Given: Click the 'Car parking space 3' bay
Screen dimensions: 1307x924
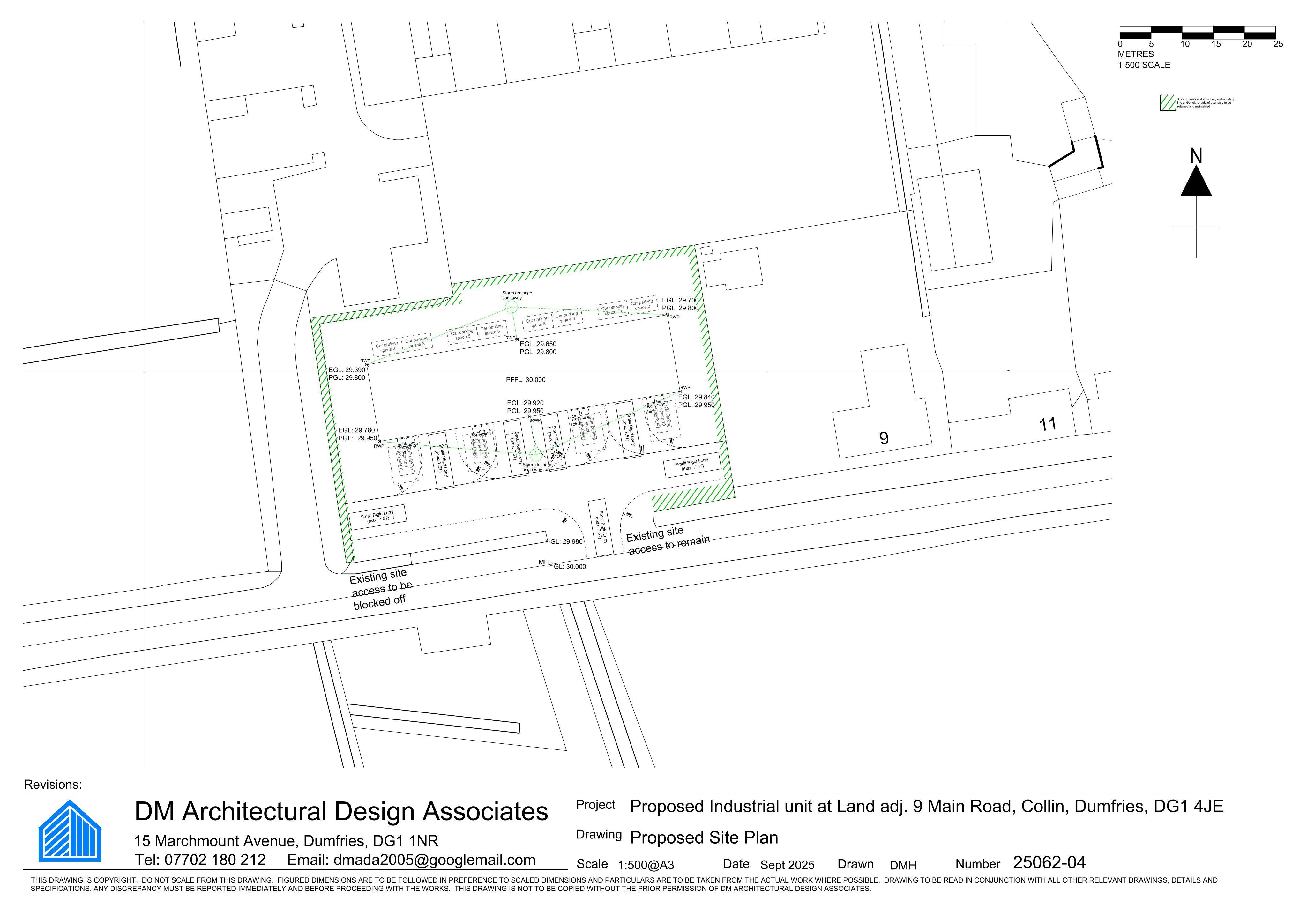Looking at the screenshot, I should click(416, 342).
